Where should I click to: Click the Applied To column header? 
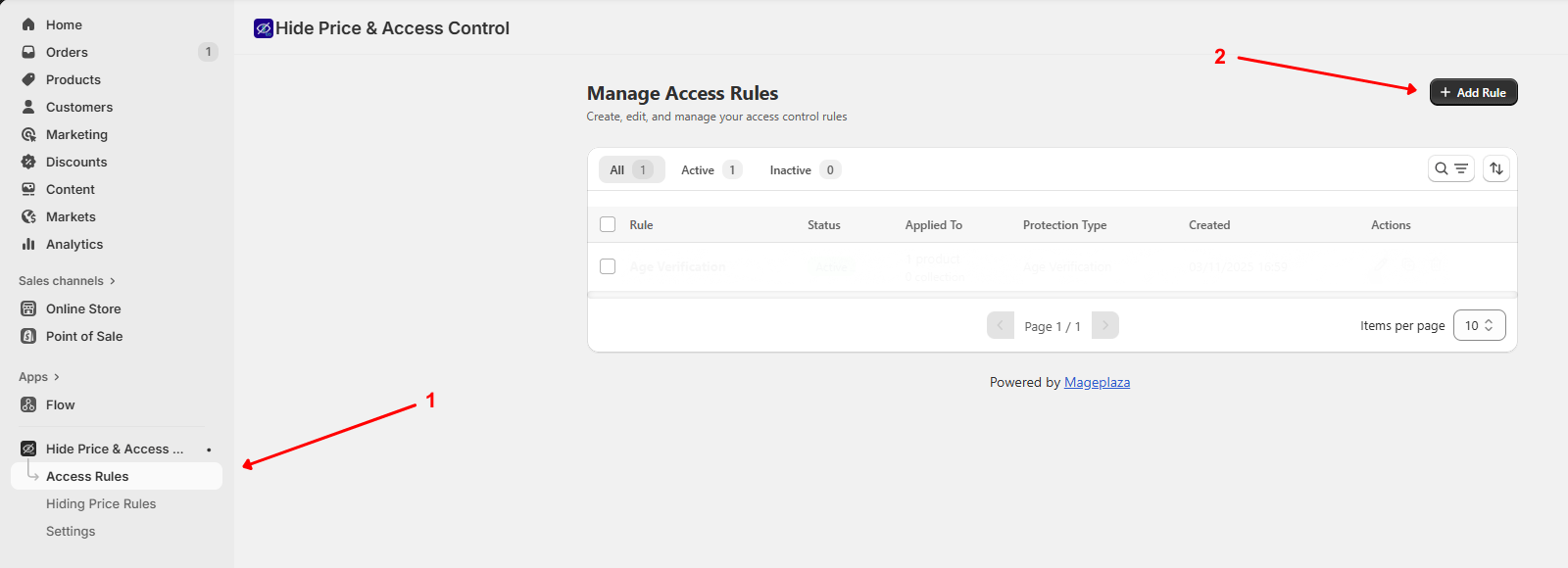pyautogui.click(x=934, y=225)
